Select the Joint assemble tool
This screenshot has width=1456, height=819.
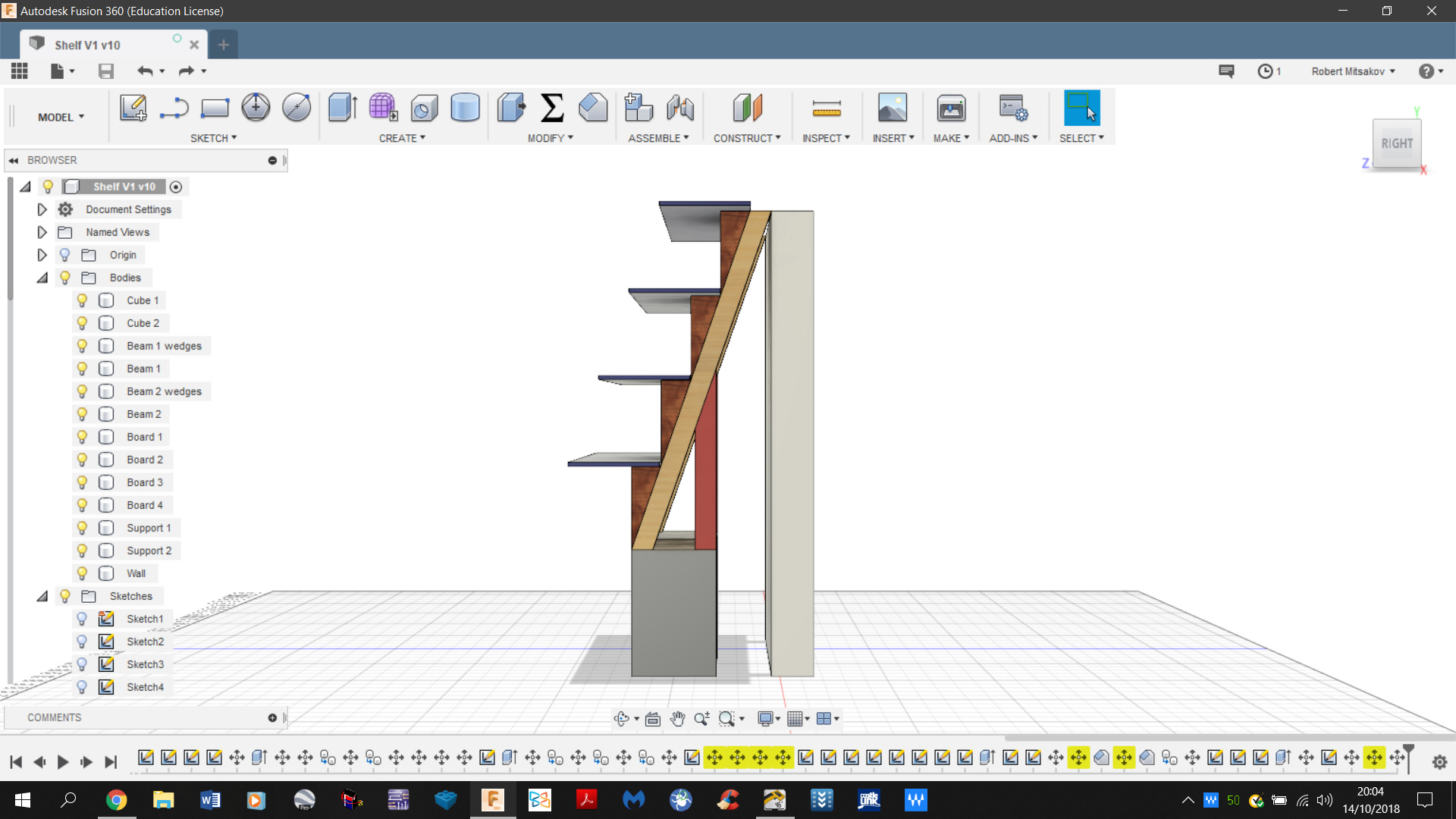click(680, 108)
